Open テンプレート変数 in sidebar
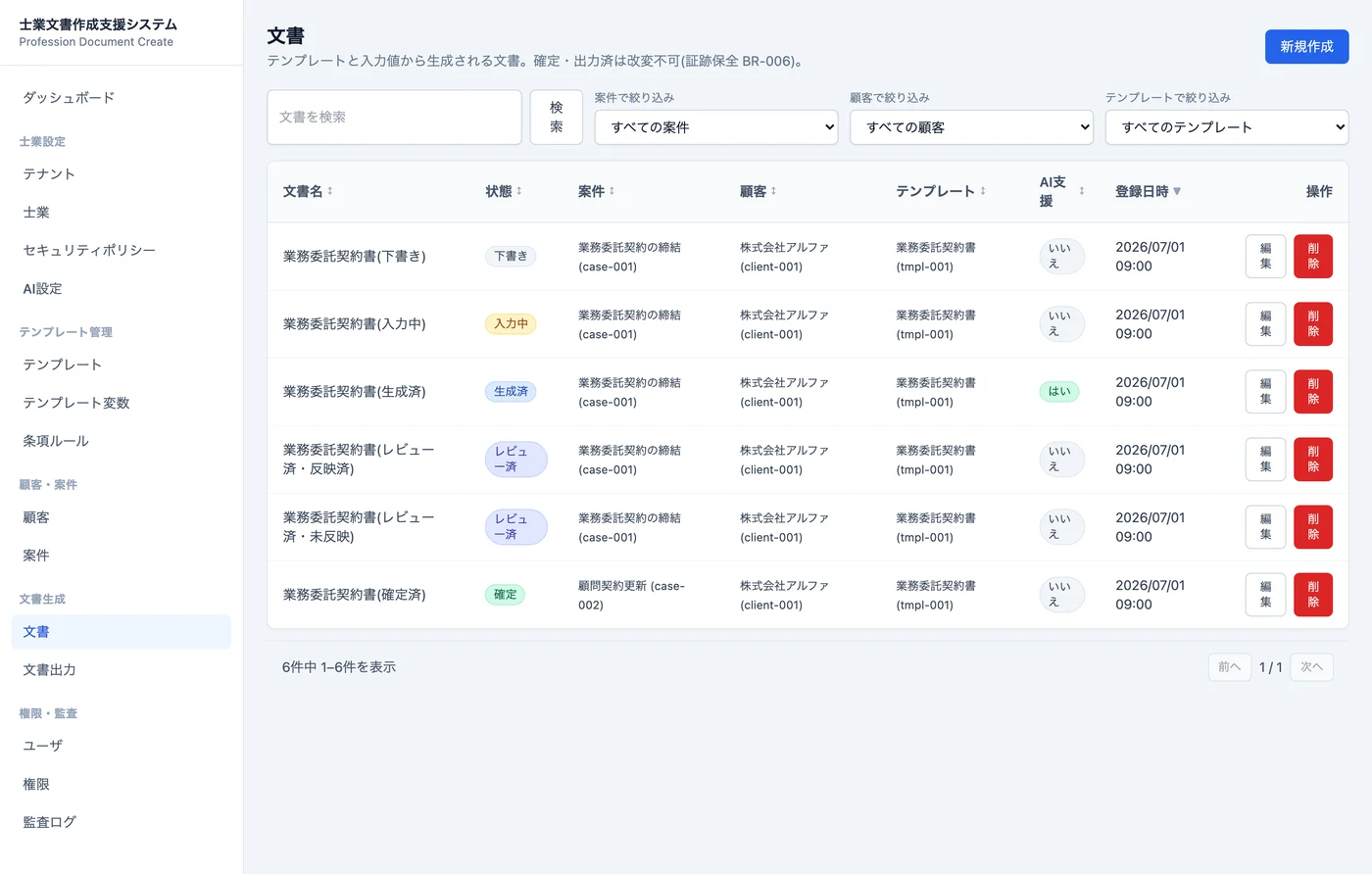The image size is (1372, 874). pyautogui.click(x=122, y=403)
